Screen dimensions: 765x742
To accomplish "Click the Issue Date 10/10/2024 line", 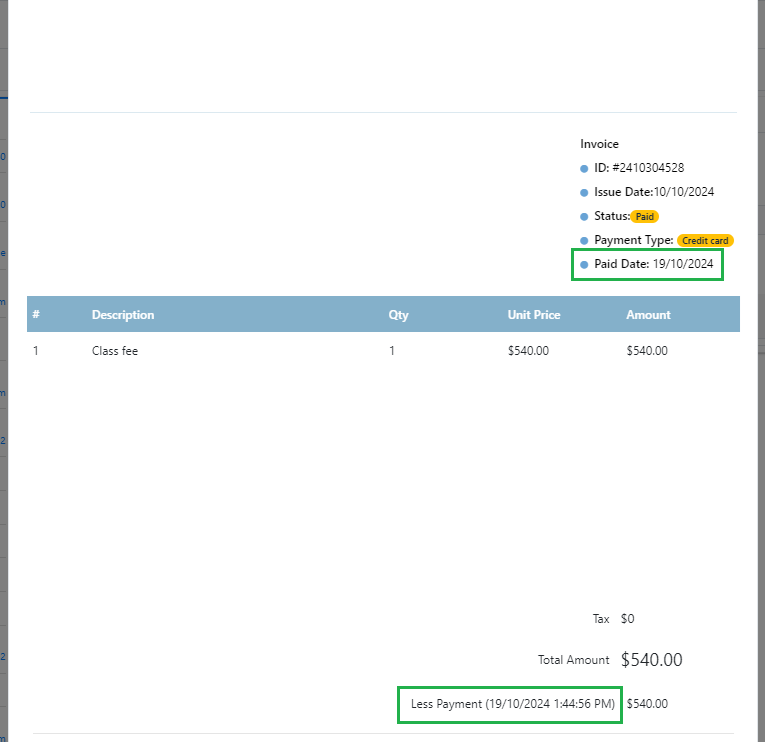I will click(x=654, y=192).
